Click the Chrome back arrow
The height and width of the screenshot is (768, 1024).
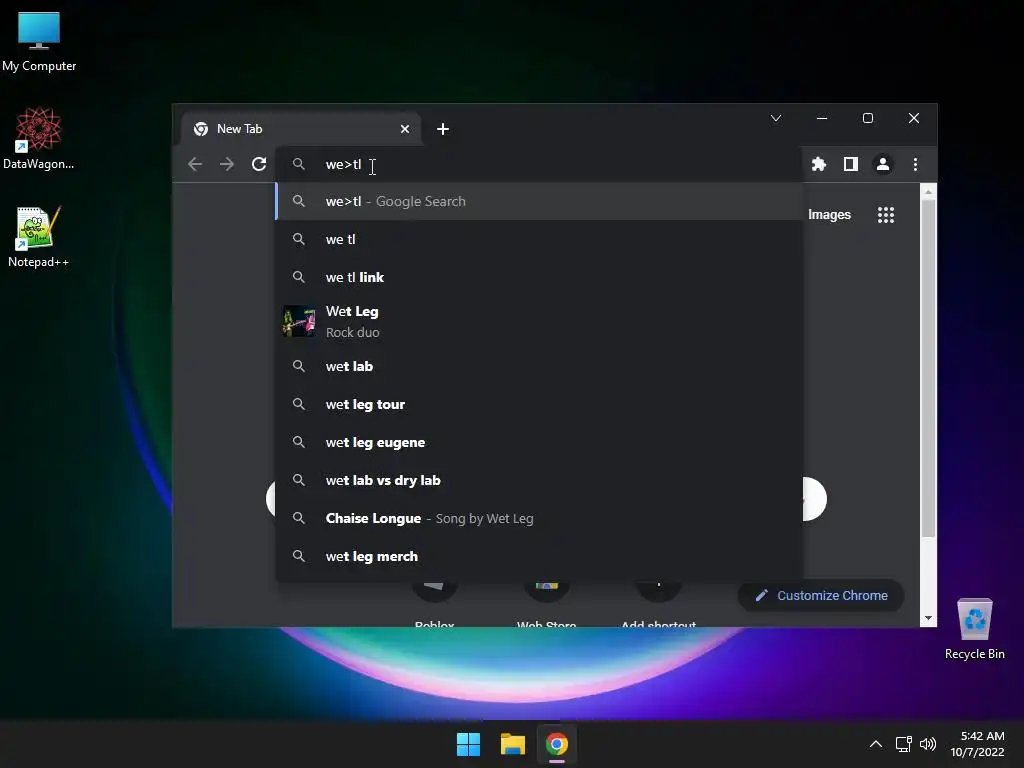195,164
